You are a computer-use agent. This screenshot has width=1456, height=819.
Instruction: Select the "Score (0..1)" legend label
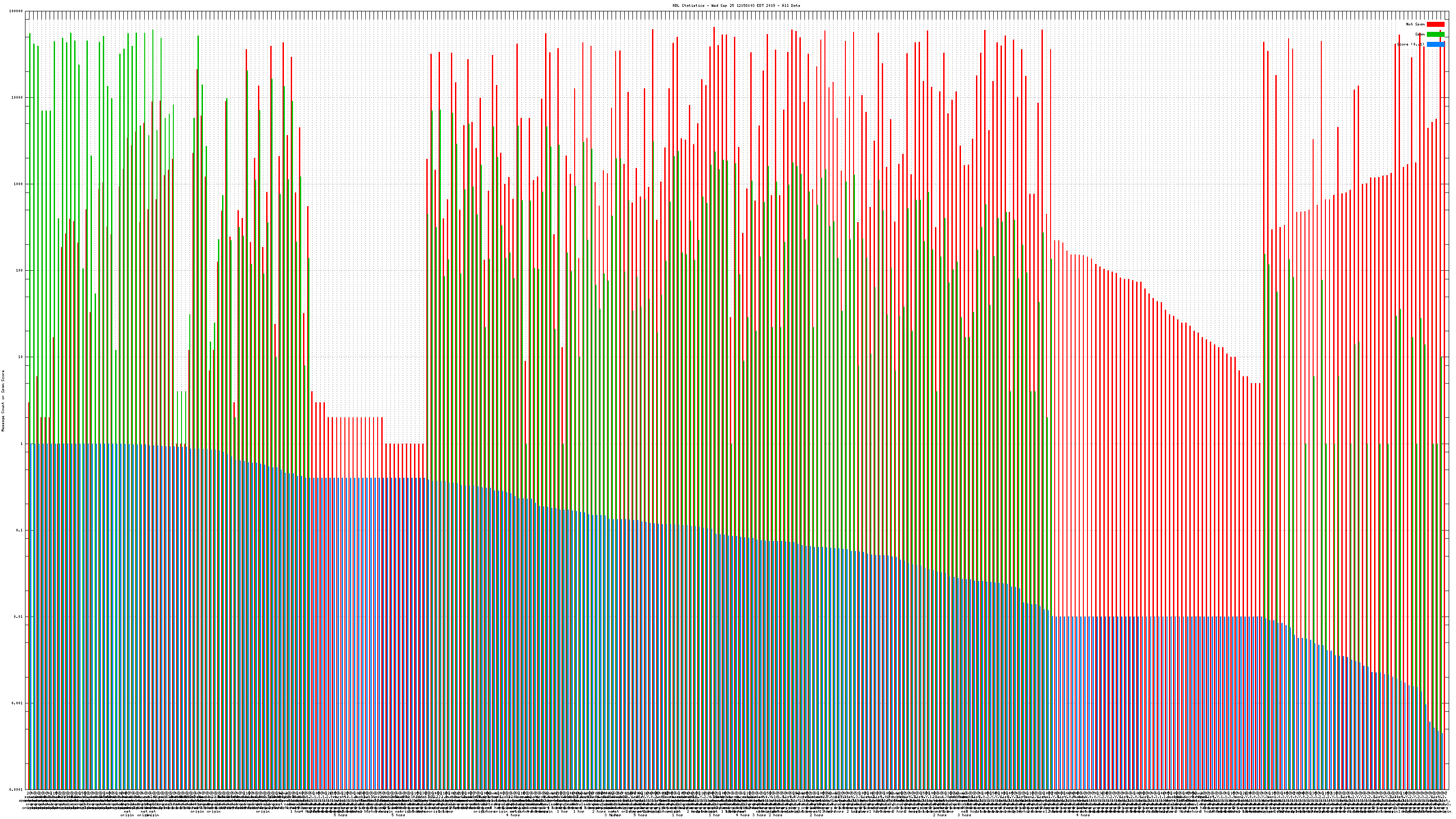coord(1411,44)
